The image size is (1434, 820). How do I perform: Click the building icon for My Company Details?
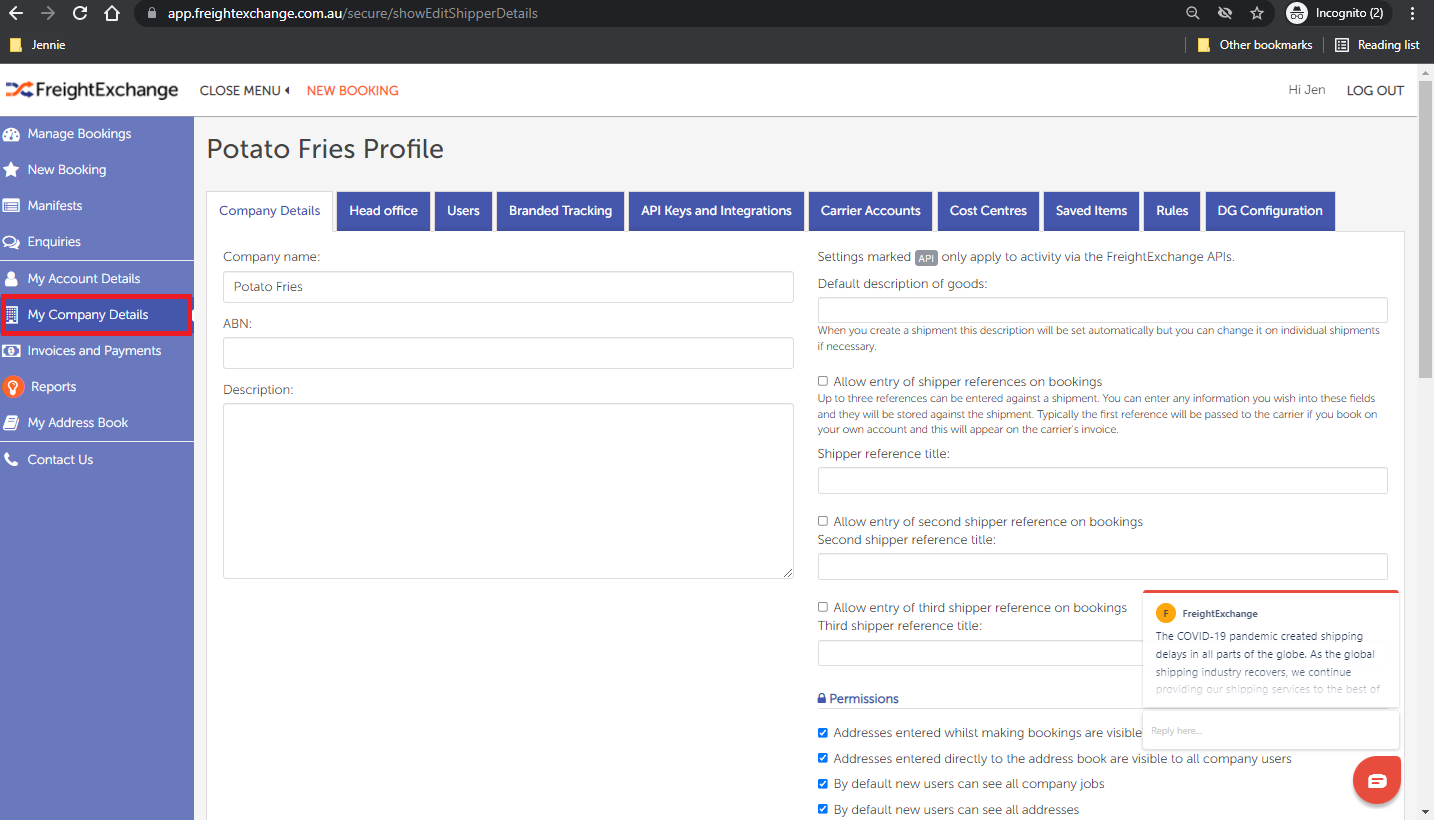[x=12, y=315]
